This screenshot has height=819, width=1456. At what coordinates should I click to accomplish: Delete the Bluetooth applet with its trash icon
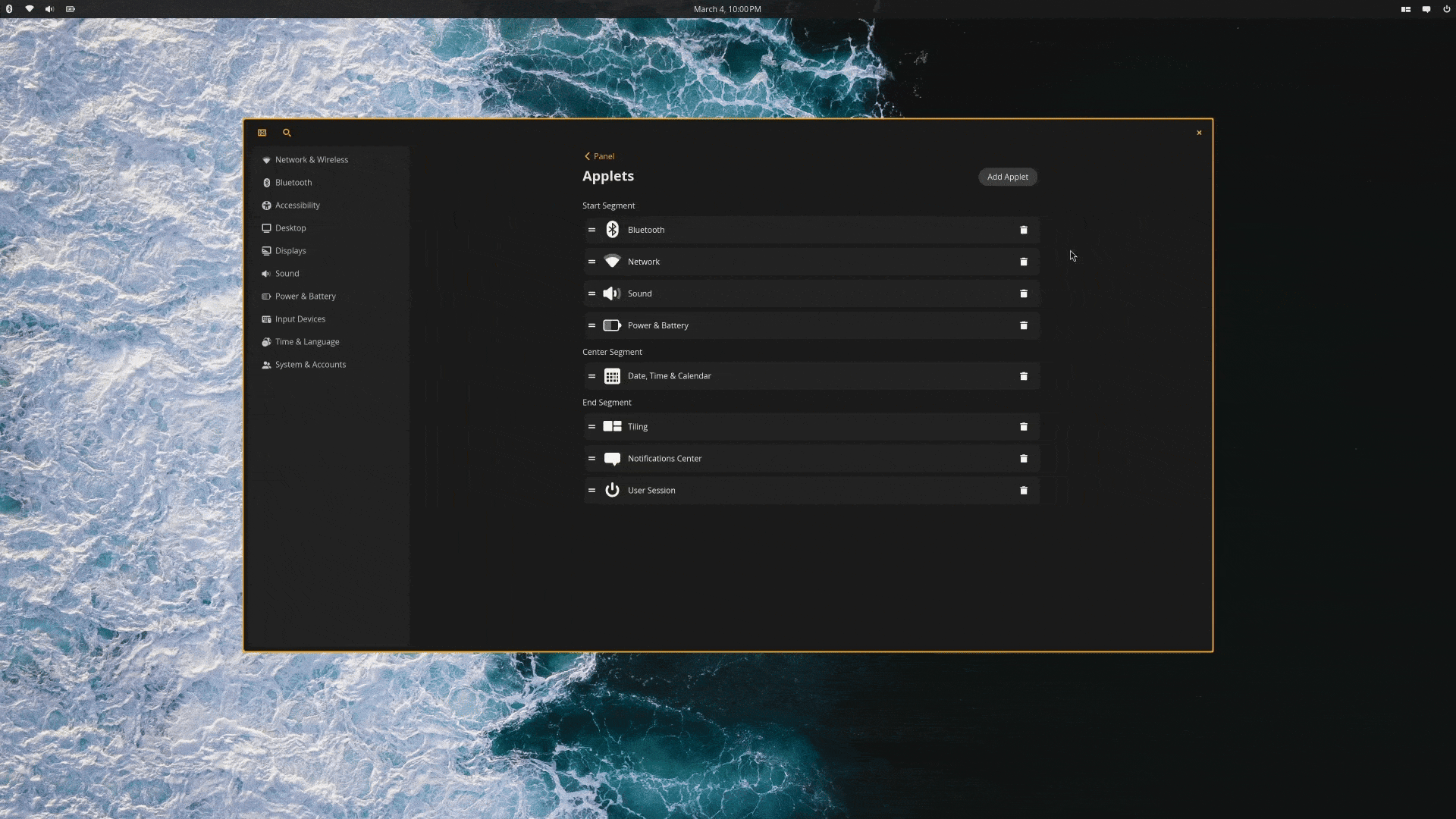pos(1023,230)
